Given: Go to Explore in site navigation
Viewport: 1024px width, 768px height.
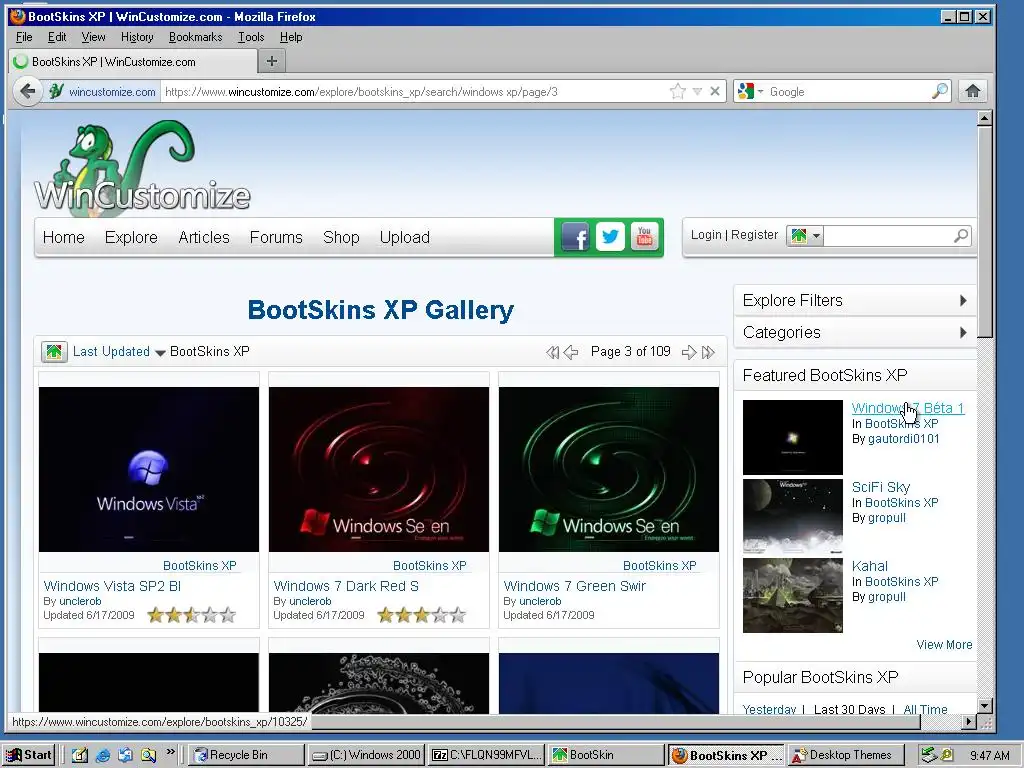Looking at the screenshot, I should pos(131,237).
